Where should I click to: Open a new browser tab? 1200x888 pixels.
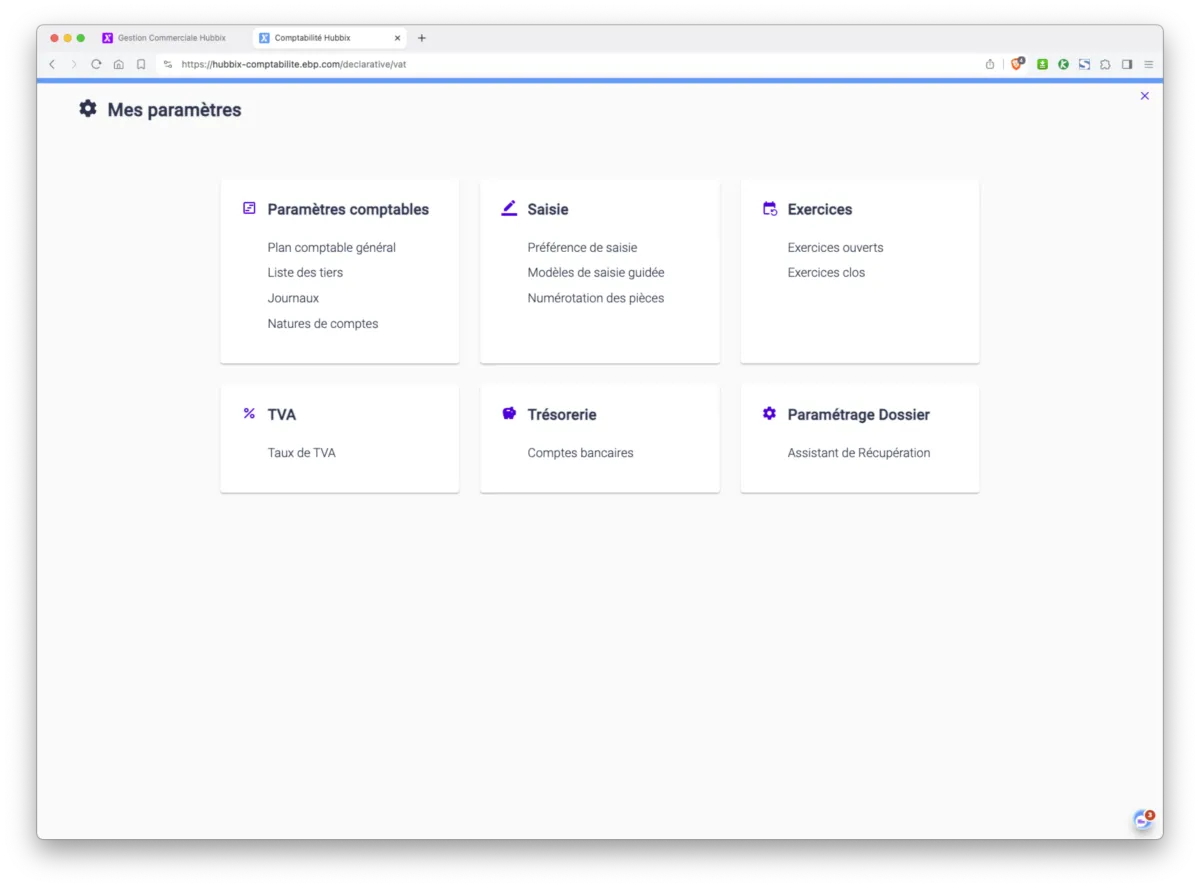pos(421,38)
